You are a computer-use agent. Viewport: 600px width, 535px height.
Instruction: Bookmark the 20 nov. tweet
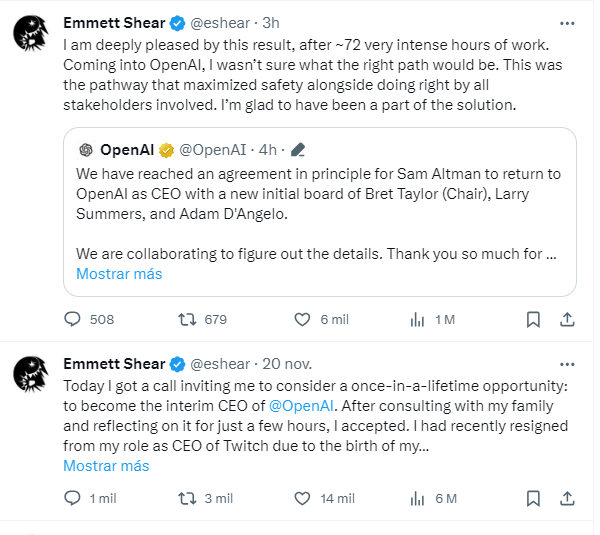click(533, 498)
